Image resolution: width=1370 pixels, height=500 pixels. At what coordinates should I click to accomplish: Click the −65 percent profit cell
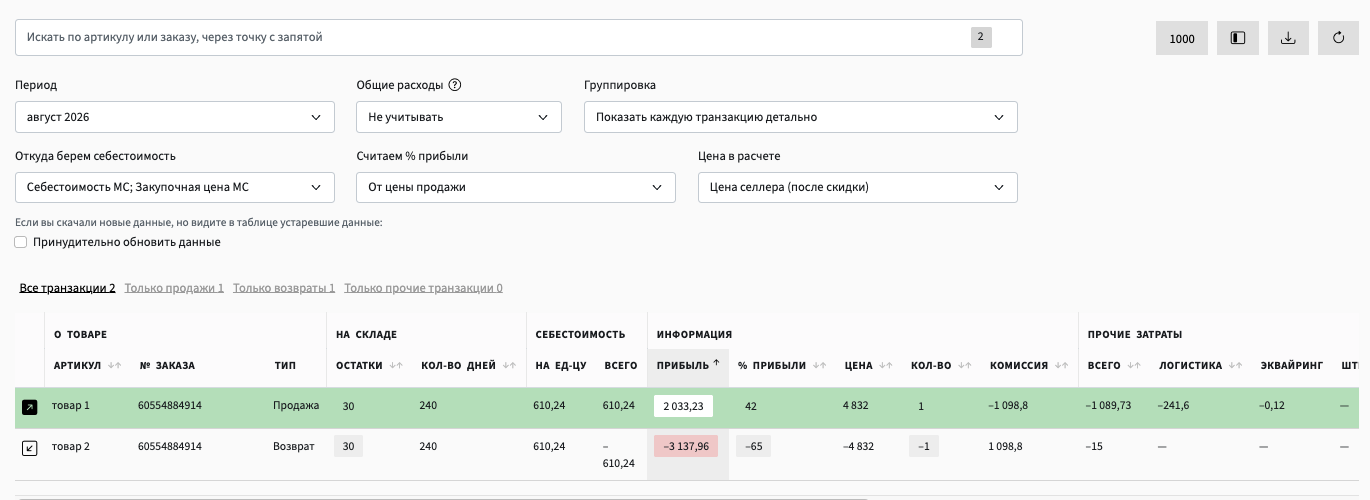(753, 446)
